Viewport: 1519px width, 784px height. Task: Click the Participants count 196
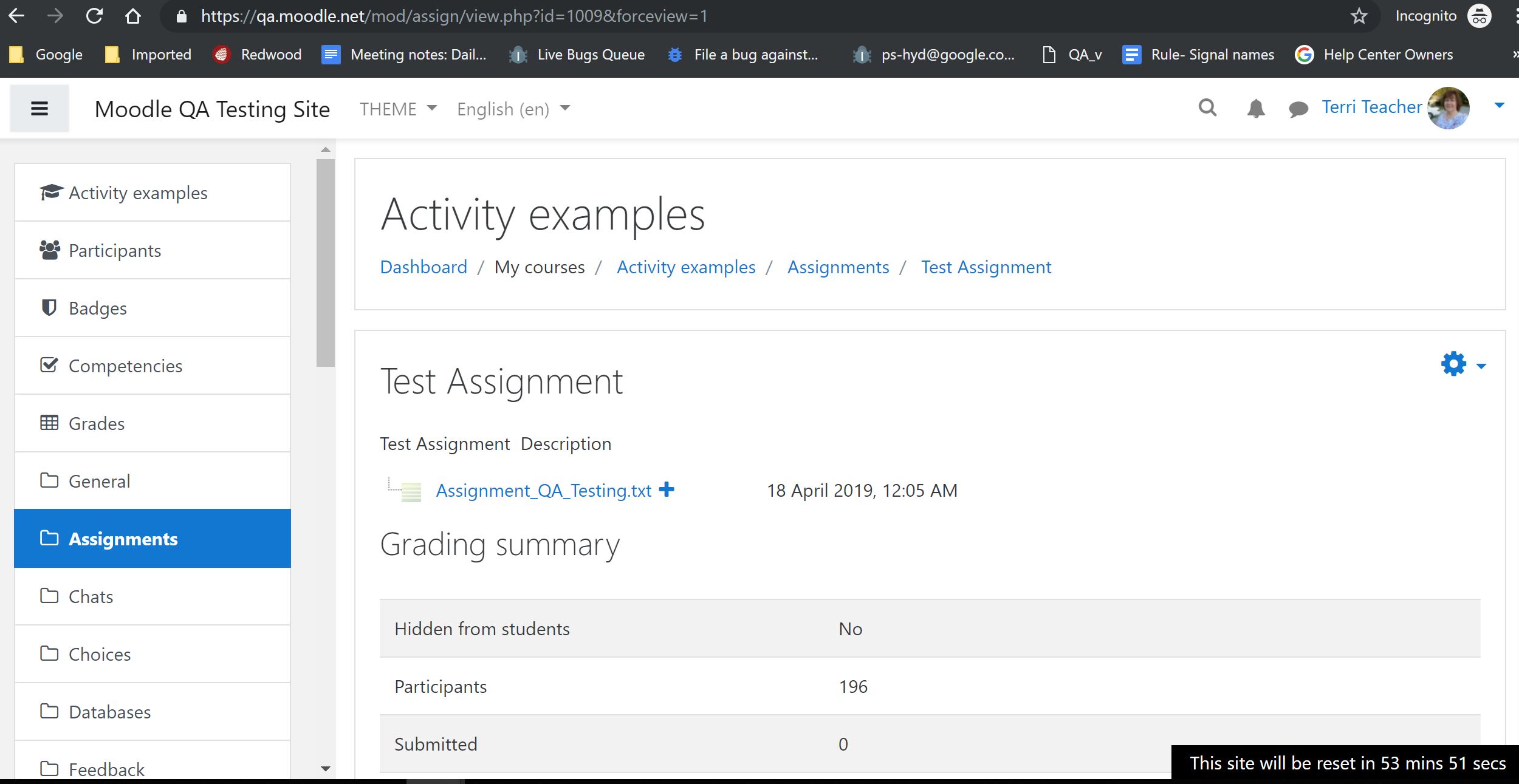click(853, 687)
